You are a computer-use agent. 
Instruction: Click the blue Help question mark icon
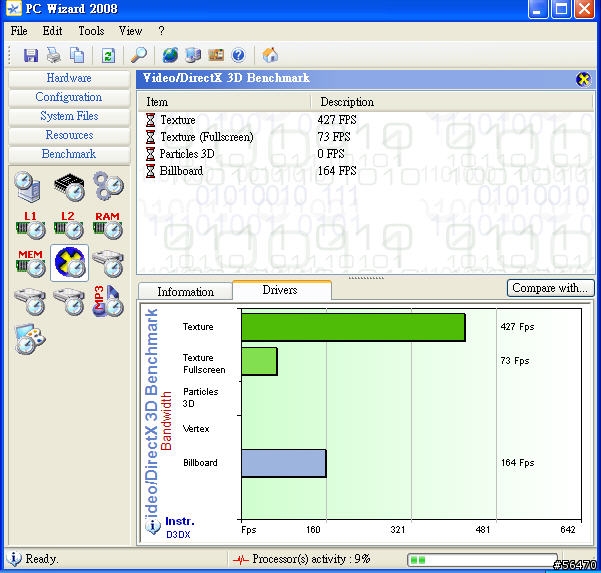click(x=238, y=55)
